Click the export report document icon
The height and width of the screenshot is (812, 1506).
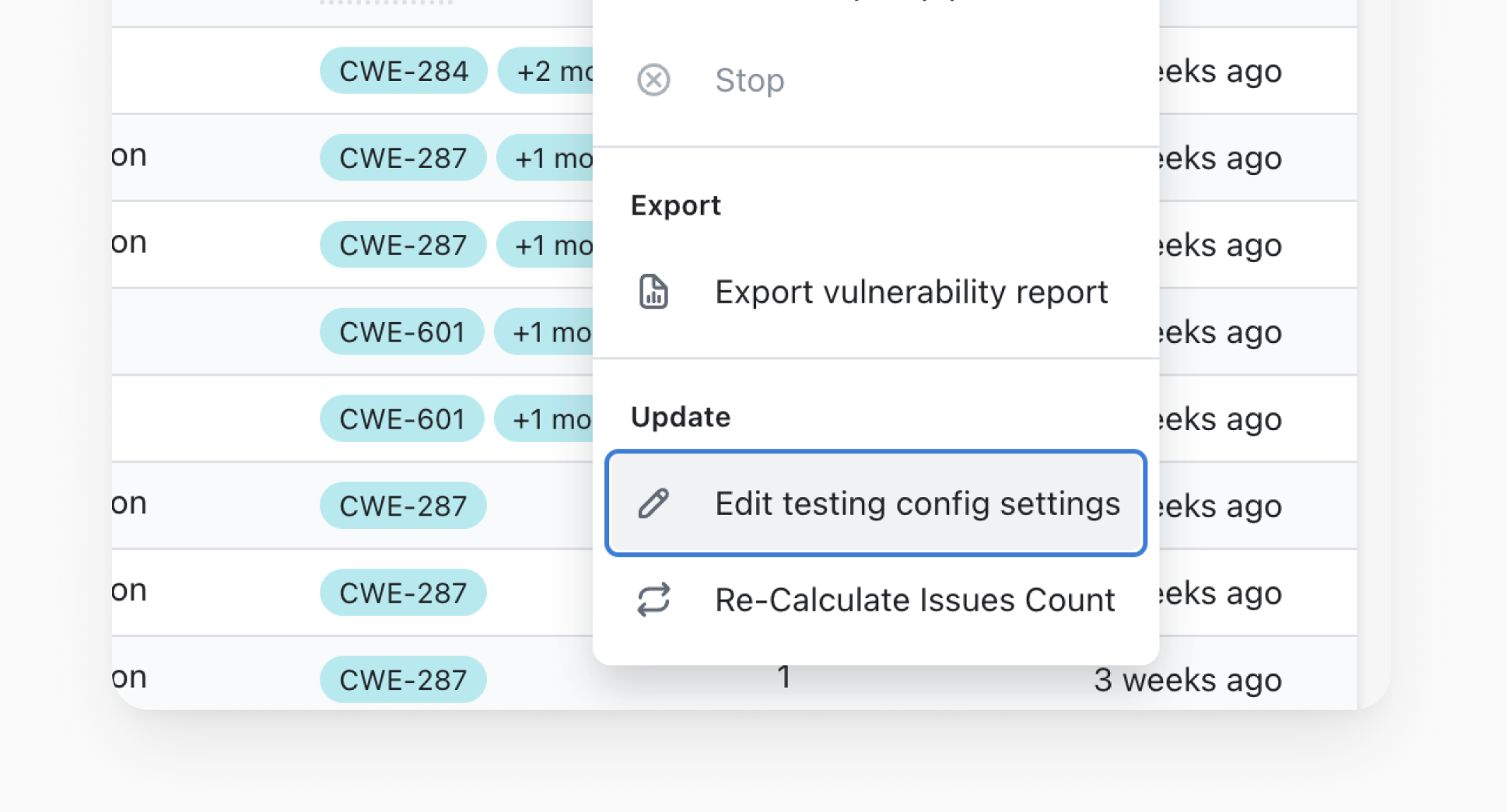point(653,292)
